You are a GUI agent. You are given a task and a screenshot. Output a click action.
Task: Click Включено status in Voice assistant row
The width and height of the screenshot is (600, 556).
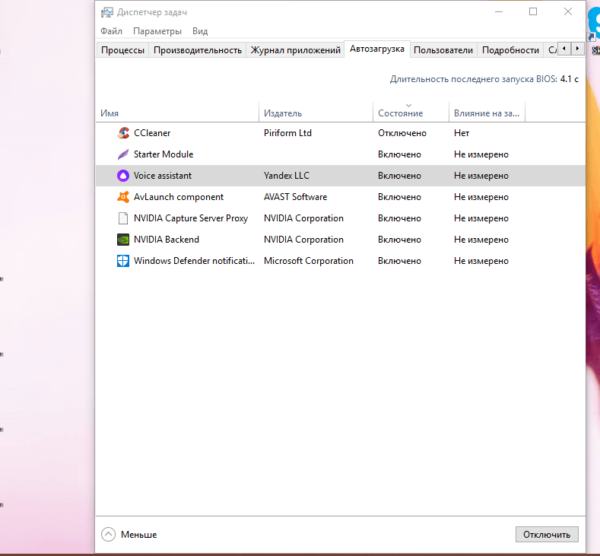(399, 176)
